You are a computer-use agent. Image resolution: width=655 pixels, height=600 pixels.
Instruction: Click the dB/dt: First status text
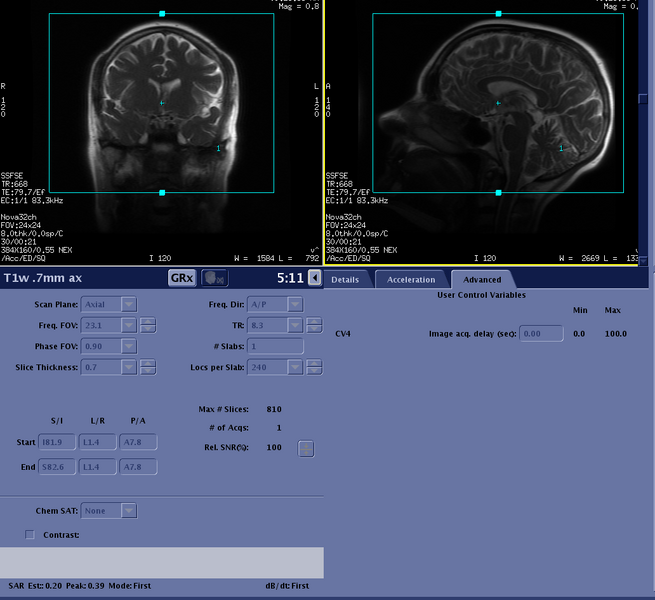[x=287, y=586]
